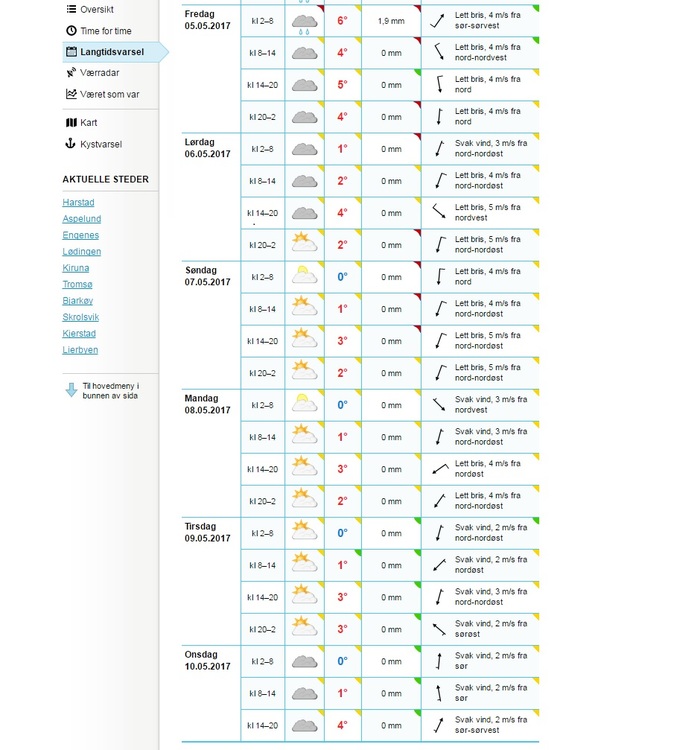Image resolution: width=677 pixels, height=750 pixels.
Task: Click the rain cloud icon for Fredag kl 2–8
Action: pos(305,23)
